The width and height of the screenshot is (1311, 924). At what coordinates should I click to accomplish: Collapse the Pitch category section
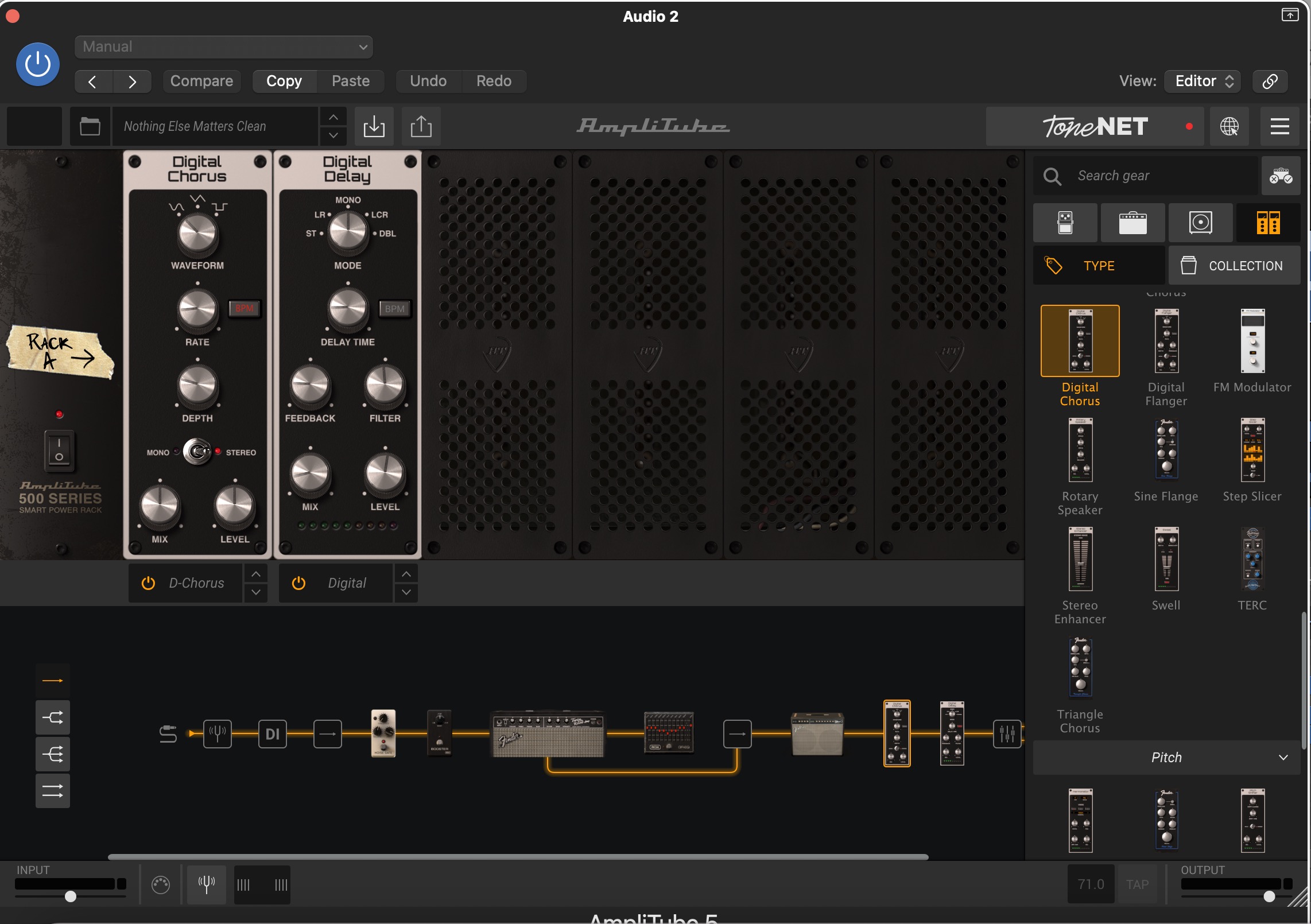click(x=1166, y=758)
